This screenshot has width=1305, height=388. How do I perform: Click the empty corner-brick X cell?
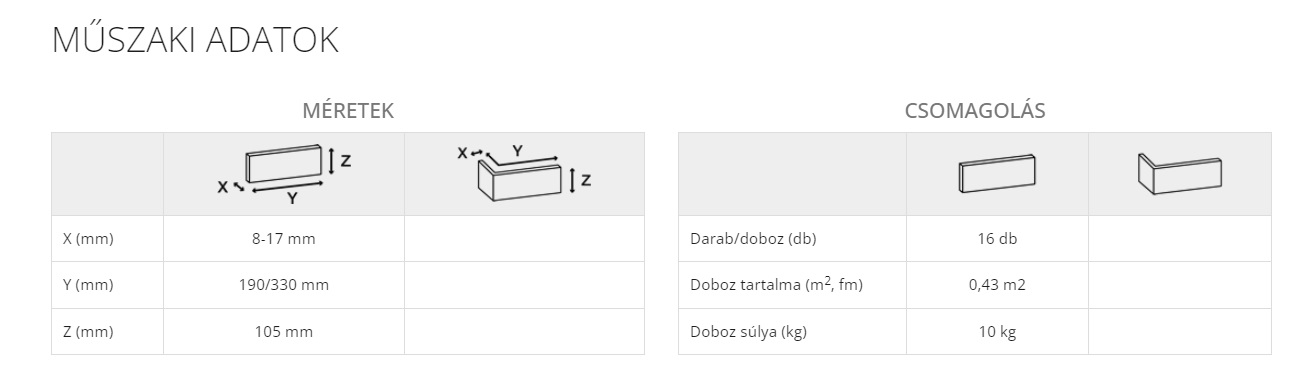click(x=524, y=239)
